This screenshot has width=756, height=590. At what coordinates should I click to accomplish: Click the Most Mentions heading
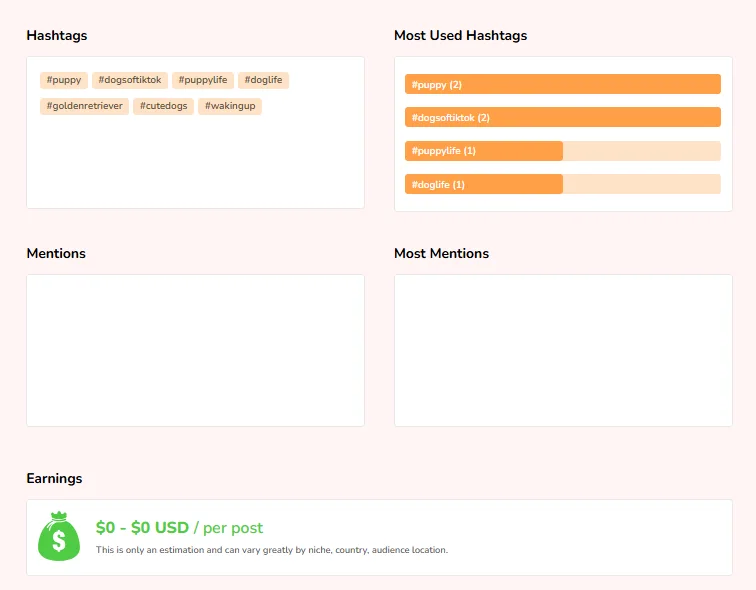[x=441, y=254]
